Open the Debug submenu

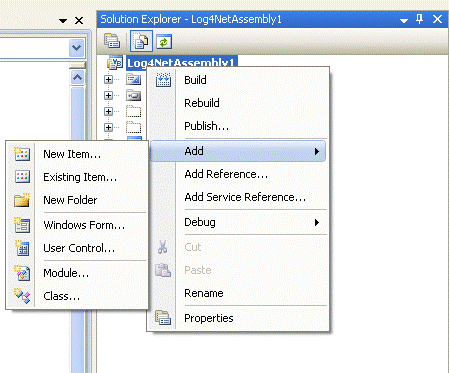click(x=238, y=222)
